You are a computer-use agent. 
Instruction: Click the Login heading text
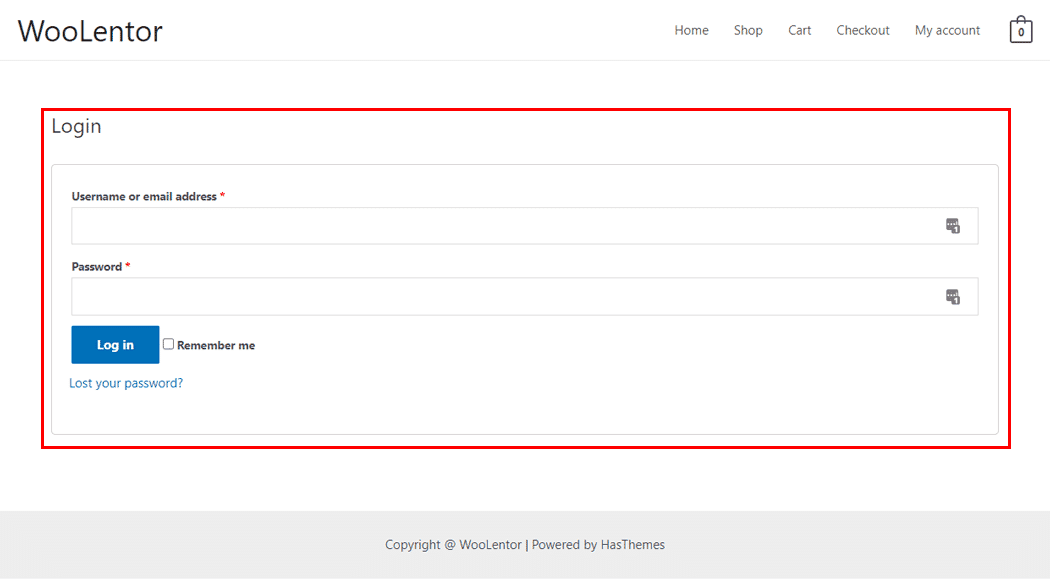(76, 127)
